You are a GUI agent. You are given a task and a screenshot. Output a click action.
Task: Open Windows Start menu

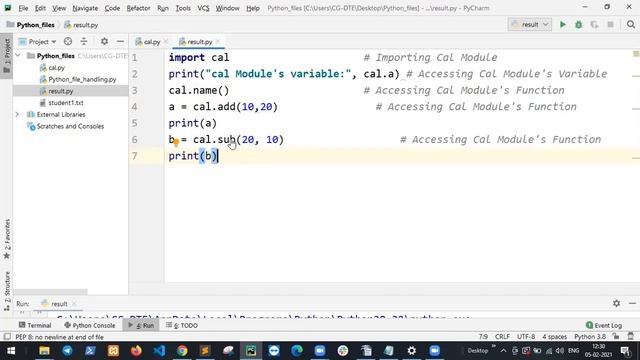point(11,351)
